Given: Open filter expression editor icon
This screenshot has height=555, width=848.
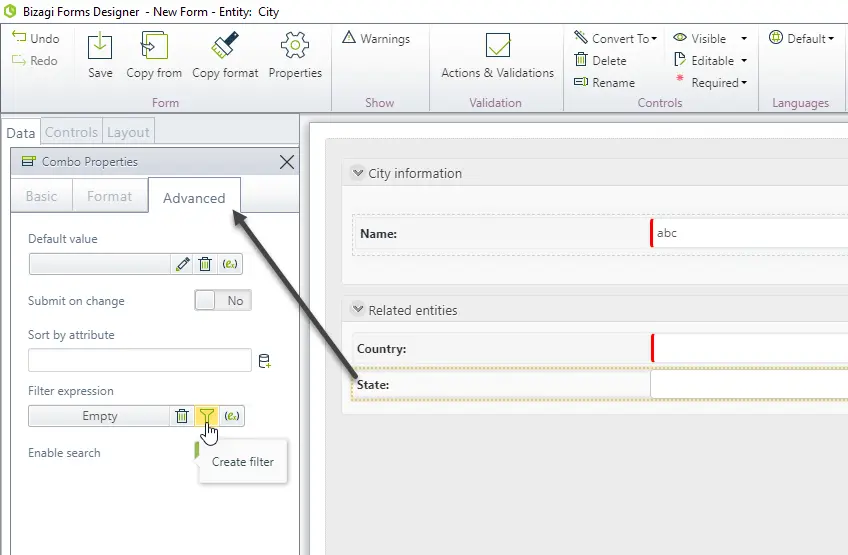Looking at the screenshot, I should click(231, 416).
